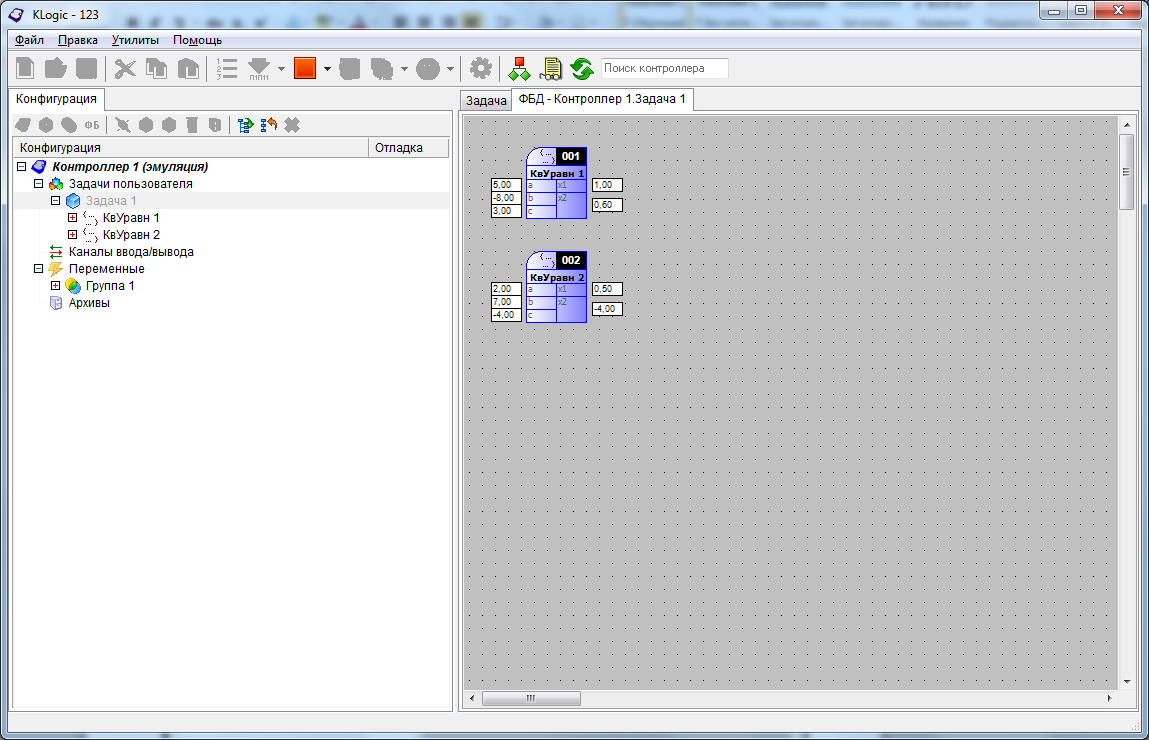The height and width of the screenshot is (740, 1149).
Task: Click the Поиск контроллера search field
Action: point(664,68)
